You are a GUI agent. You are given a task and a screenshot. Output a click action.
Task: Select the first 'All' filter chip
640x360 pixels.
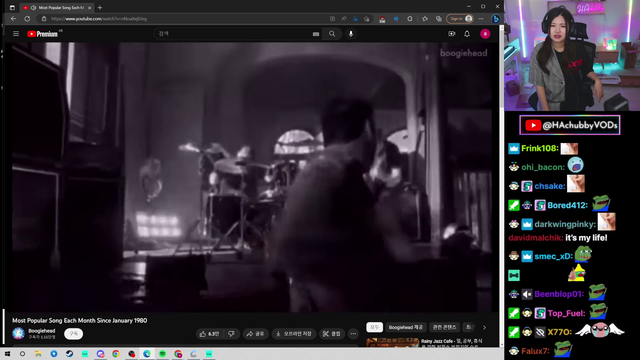click(374, 327)
